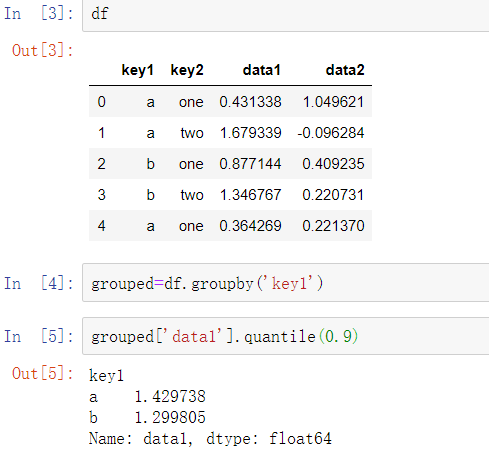
Task: Select the In [3] prompt label
Action: click(39, 14)
